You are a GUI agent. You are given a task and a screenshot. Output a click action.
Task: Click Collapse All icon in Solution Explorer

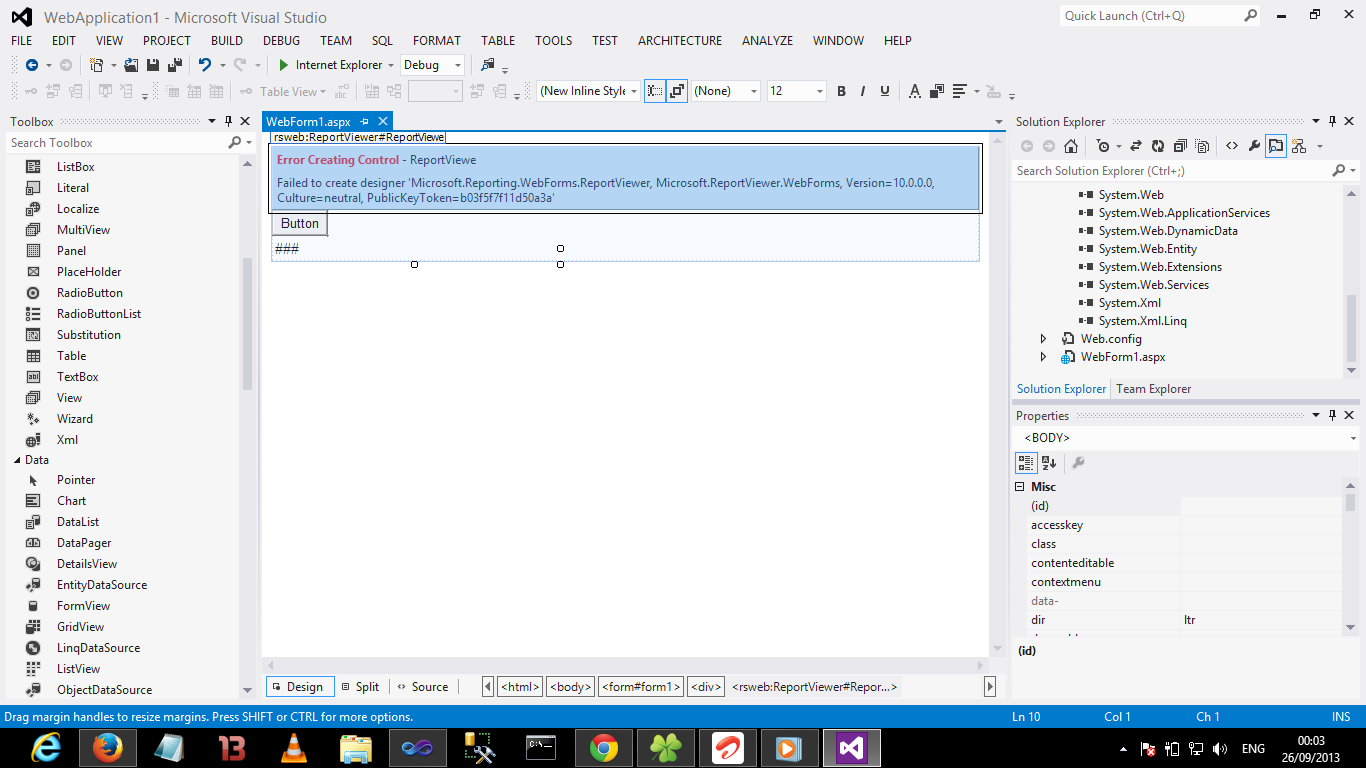click(1180, 146)
